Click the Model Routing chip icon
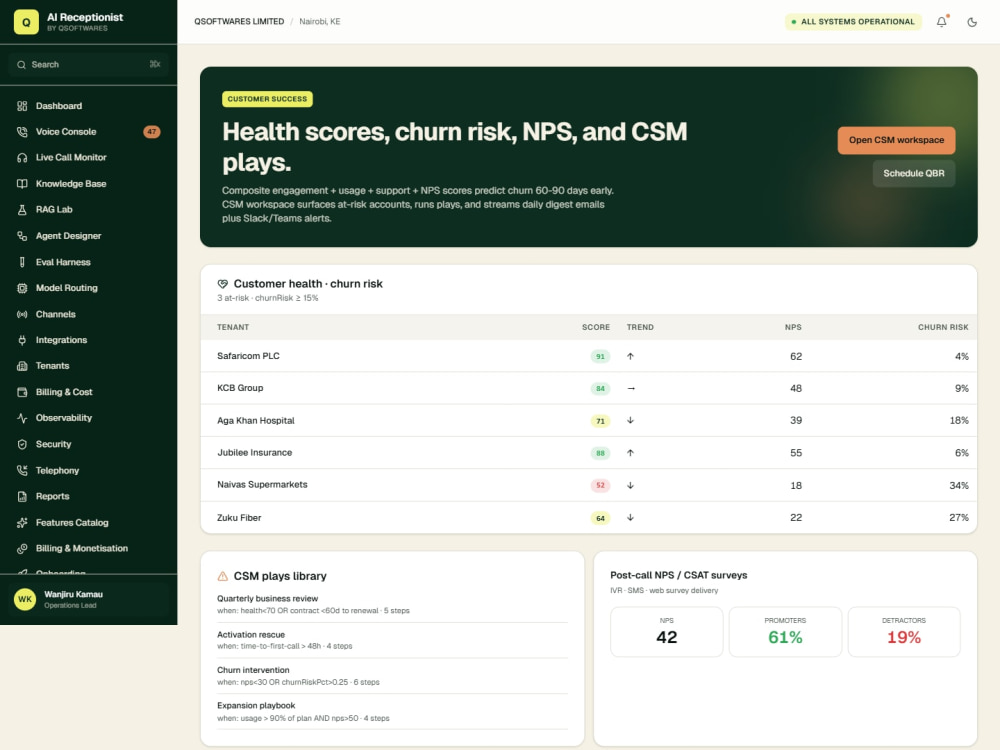1000x750 pixels. pyautogui.click(x=22, y=288)
